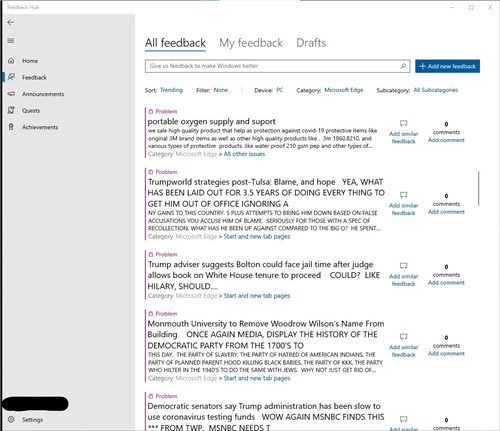
Task: Open the Filter None dropdown
Action: [221, 90]
